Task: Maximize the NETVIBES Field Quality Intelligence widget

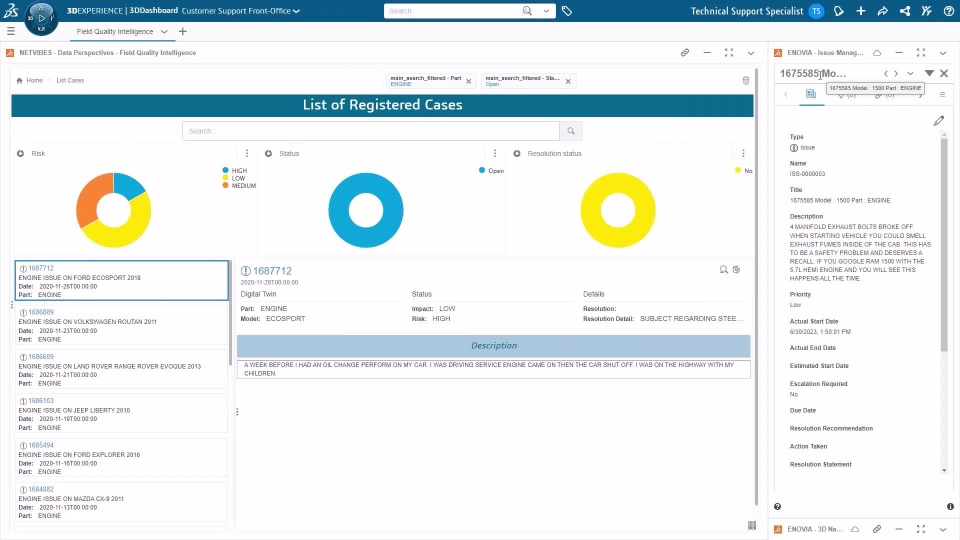Action: coord(729,53)
